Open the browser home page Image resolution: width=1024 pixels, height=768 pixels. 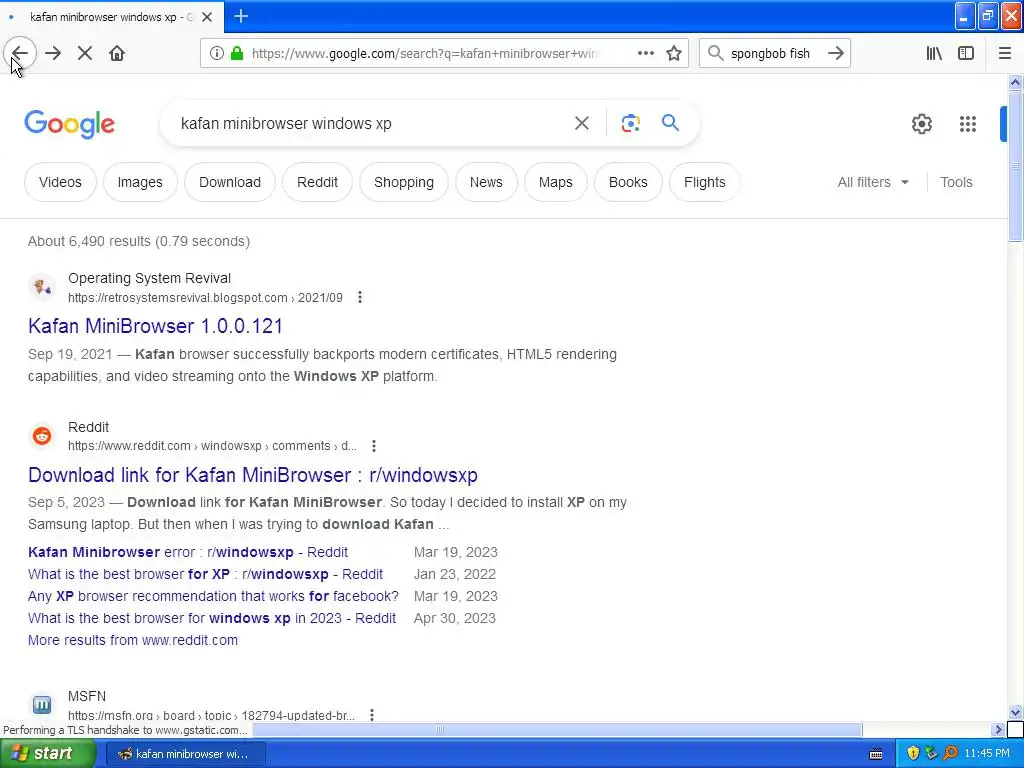pos(117,54)
